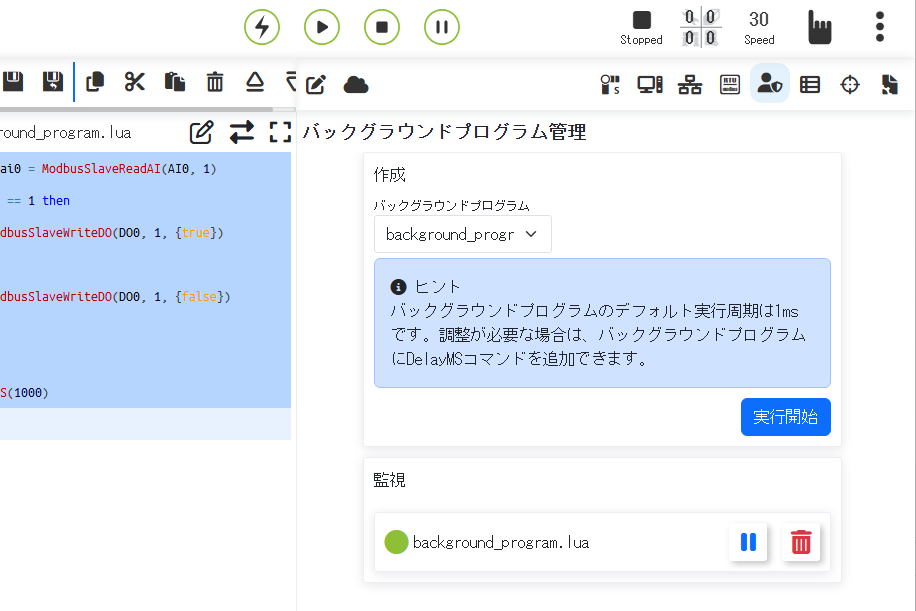Open the crosshair target icon
Screen dimensions: 916x611
click(849, 85)
